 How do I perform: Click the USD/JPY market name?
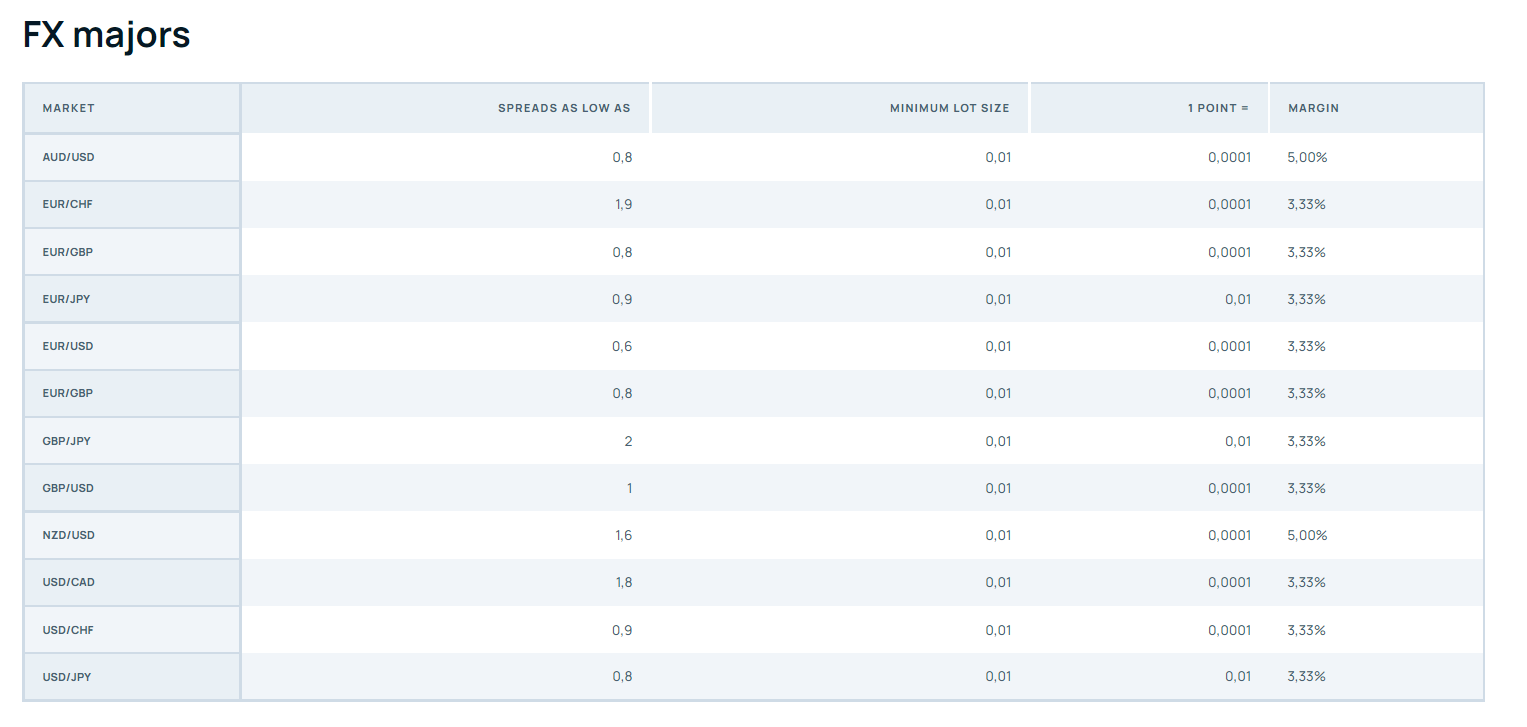pos(66,677)
